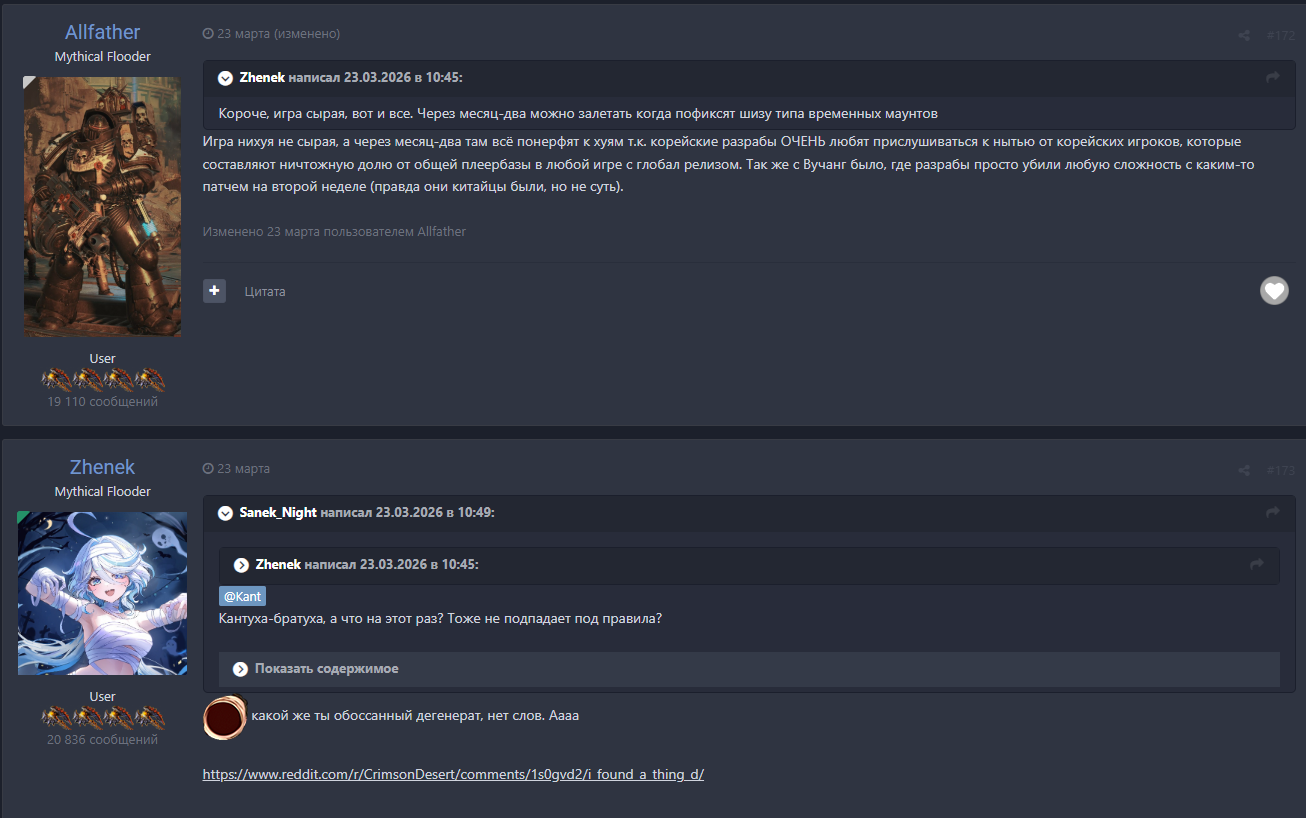Screen dimensions: 1306x818
Task: Open Zhenek's profile from username heading
Action: tap(102, 467)
